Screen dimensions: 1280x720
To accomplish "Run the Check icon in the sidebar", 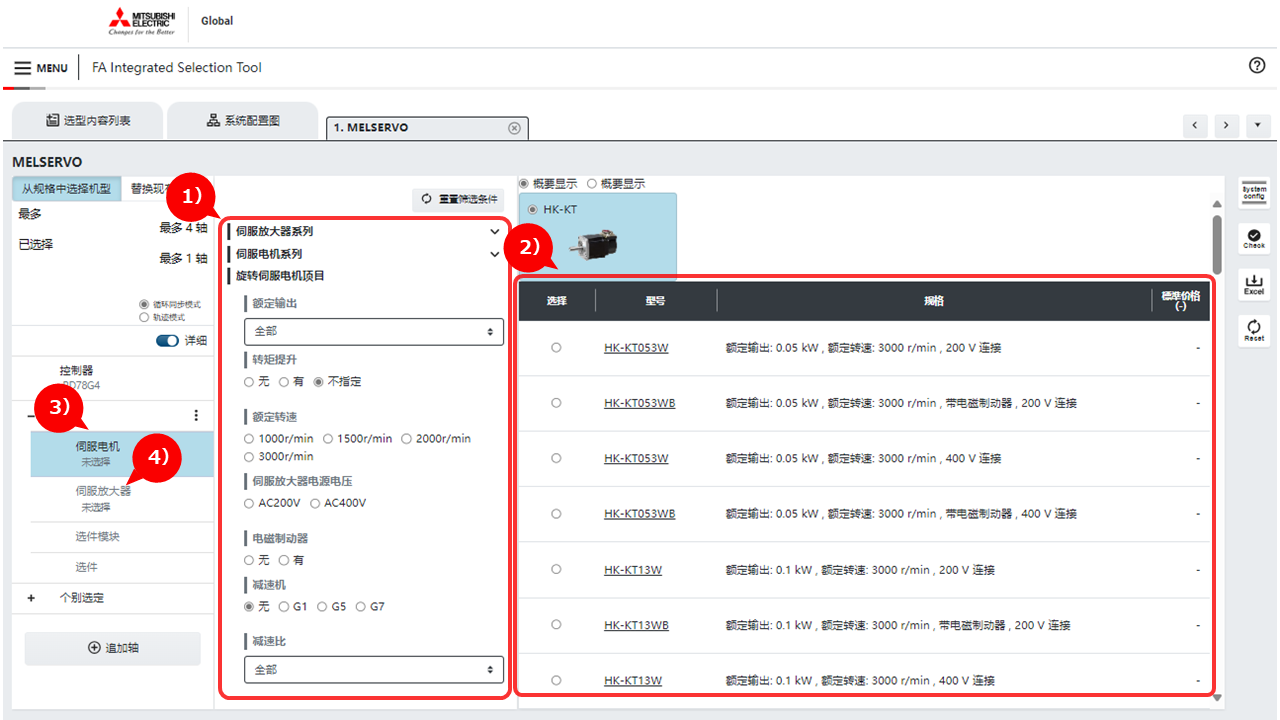I will click(x=1254, y=238).
